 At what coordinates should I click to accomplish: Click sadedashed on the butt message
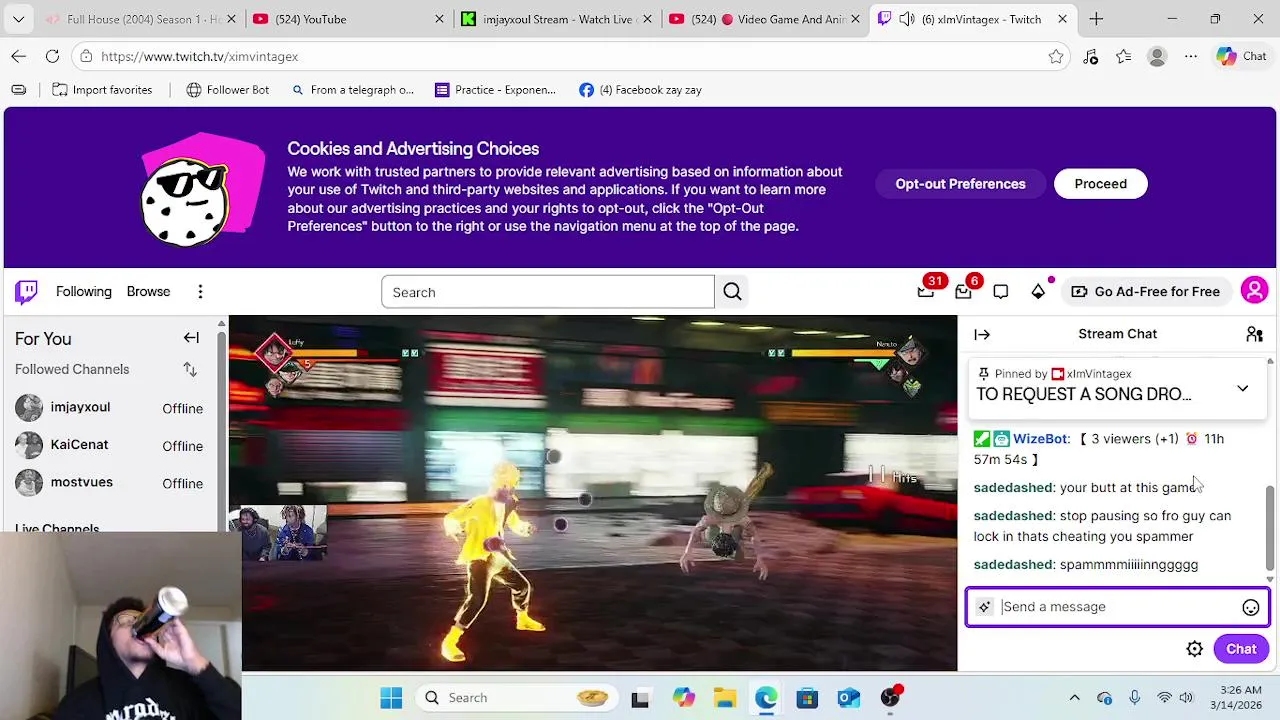1013,488
